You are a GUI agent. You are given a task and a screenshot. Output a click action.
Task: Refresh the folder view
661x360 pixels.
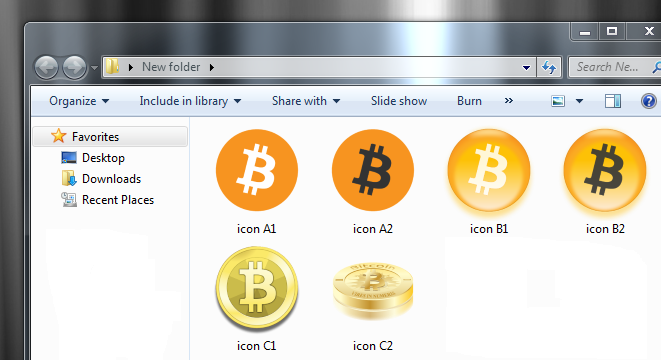(549, 67)
